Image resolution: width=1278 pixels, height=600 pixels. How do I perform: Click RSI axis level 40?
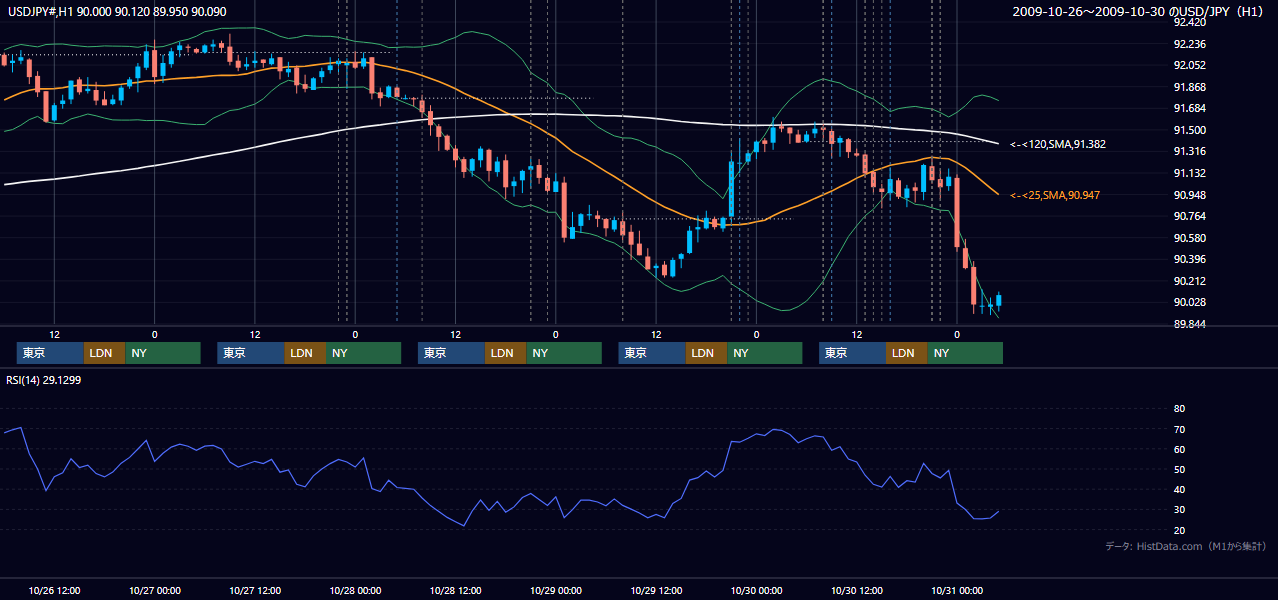(x=1179, y=489)
